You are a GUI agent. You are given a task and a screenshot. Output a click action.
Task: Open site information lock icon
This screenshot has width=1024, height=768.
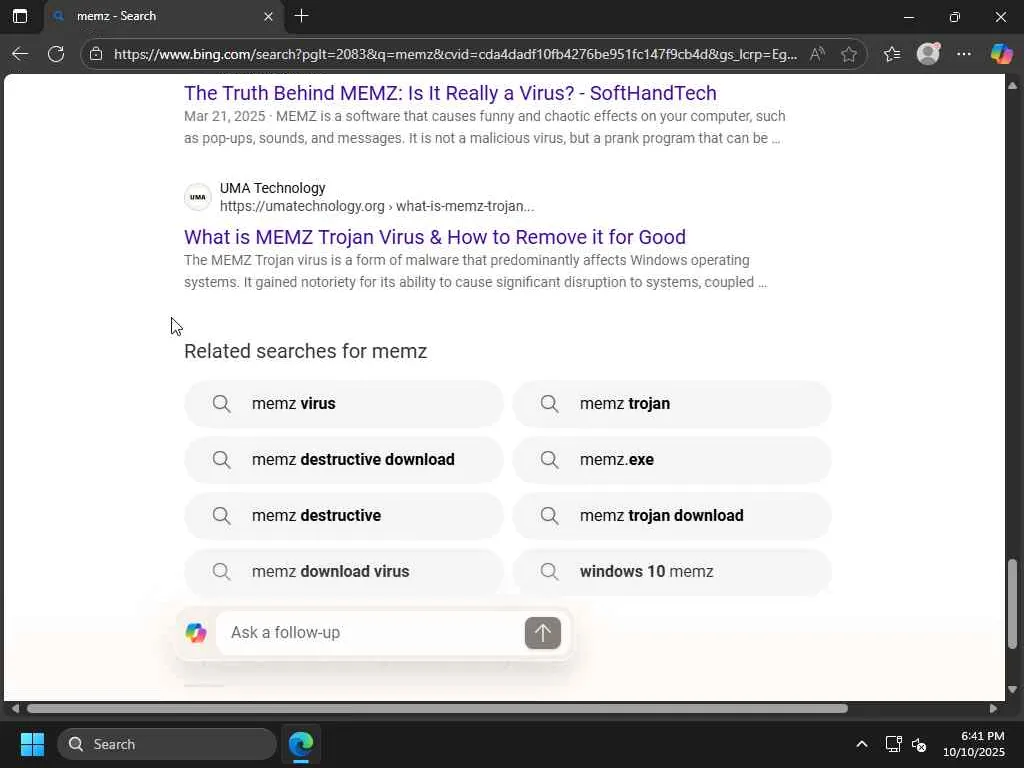click(x=96, y=54)
